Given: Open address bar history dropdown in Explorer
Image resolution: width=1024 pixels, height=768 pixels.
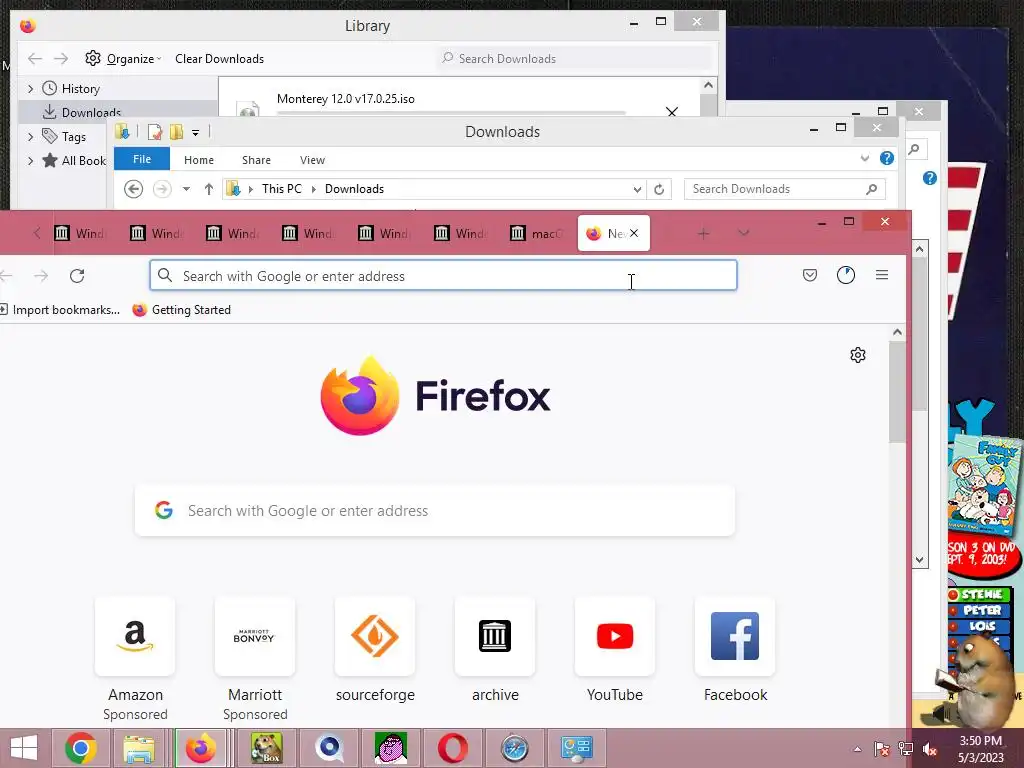Looking at the screenshot, I should click(637, 189).
